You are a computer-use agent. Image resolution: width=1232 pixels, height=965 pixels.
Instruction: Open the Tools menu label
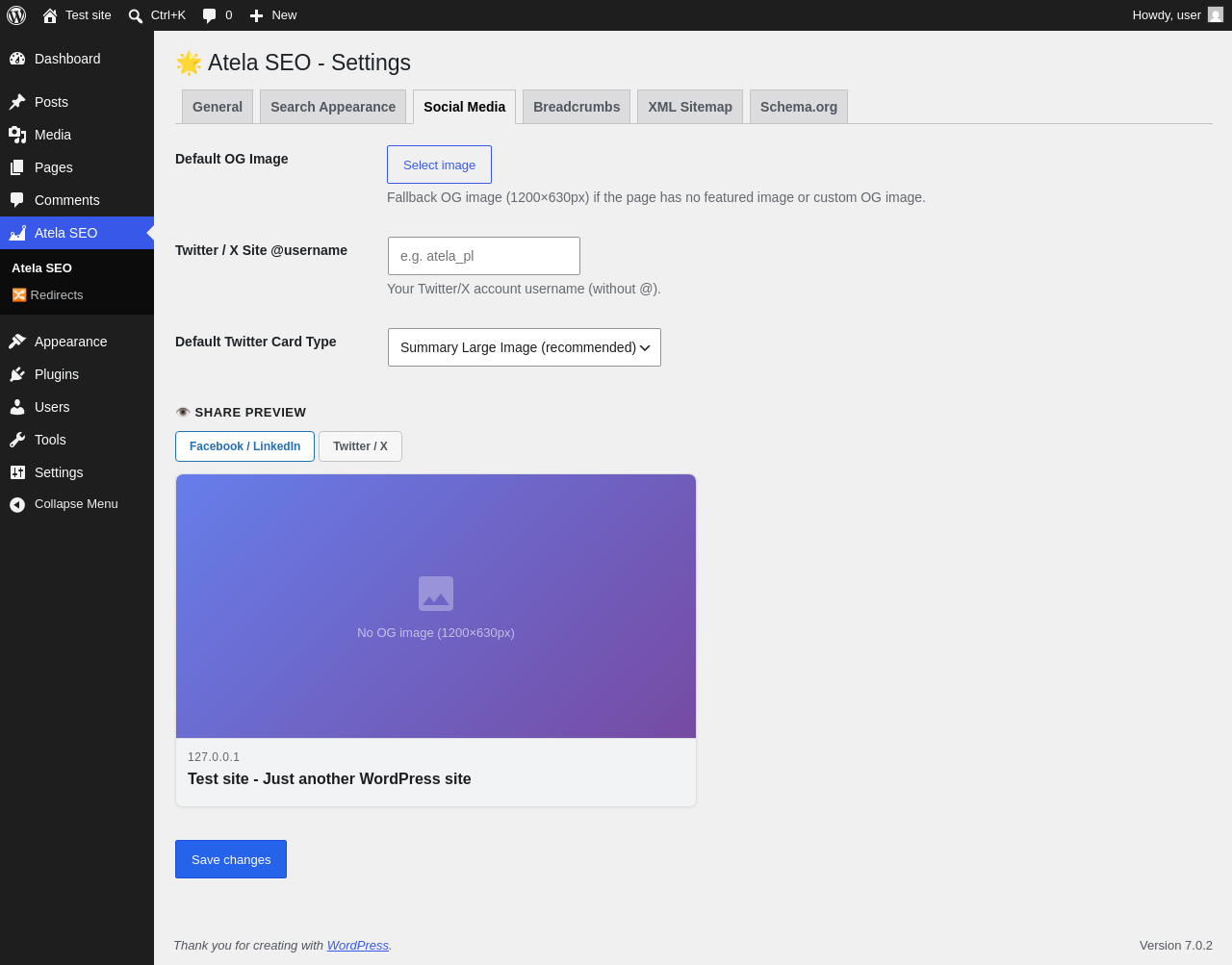(50, 440)
